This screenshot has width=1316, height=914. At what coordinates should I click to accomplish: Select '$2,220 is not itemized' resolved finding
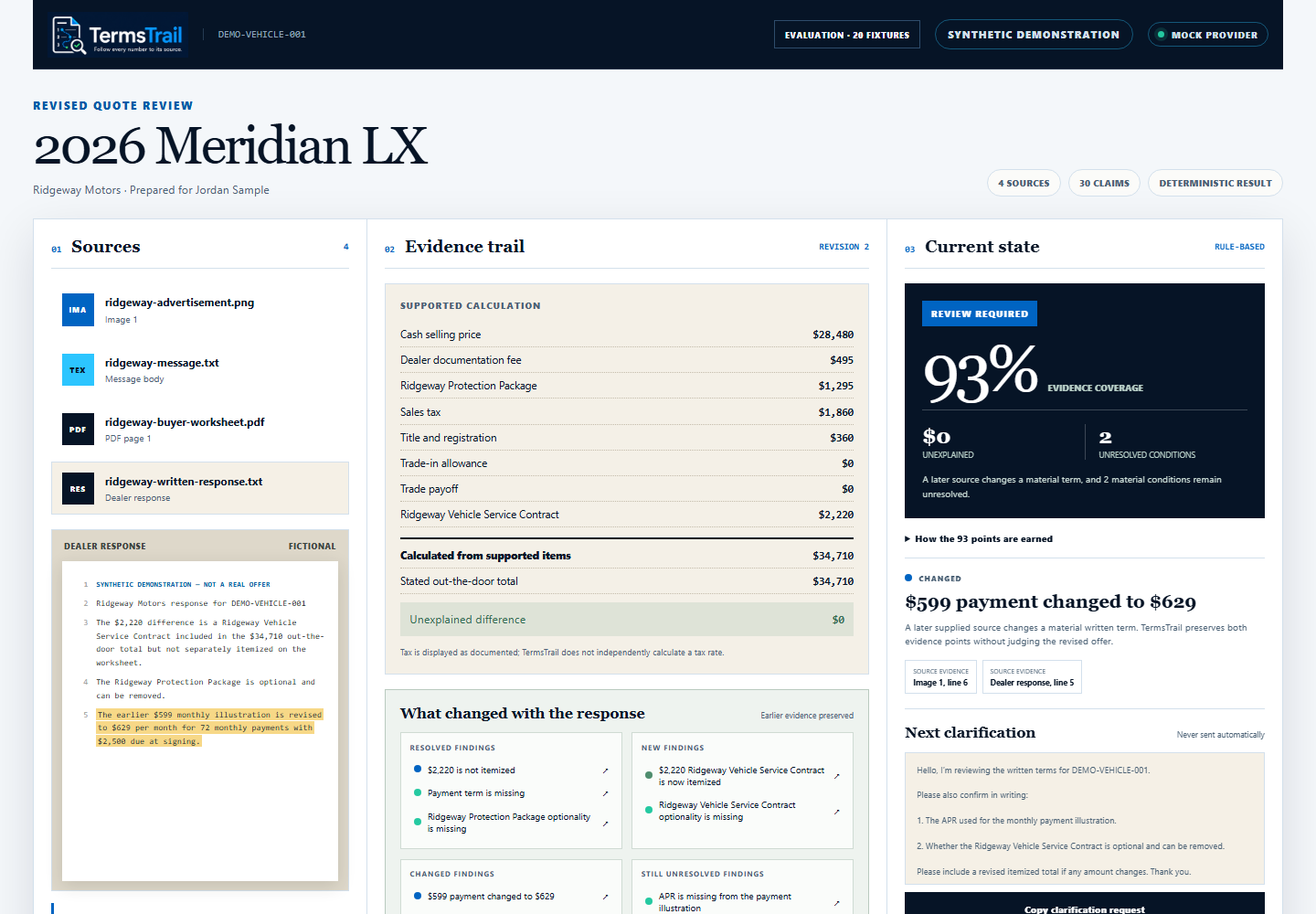pos(511,771)
